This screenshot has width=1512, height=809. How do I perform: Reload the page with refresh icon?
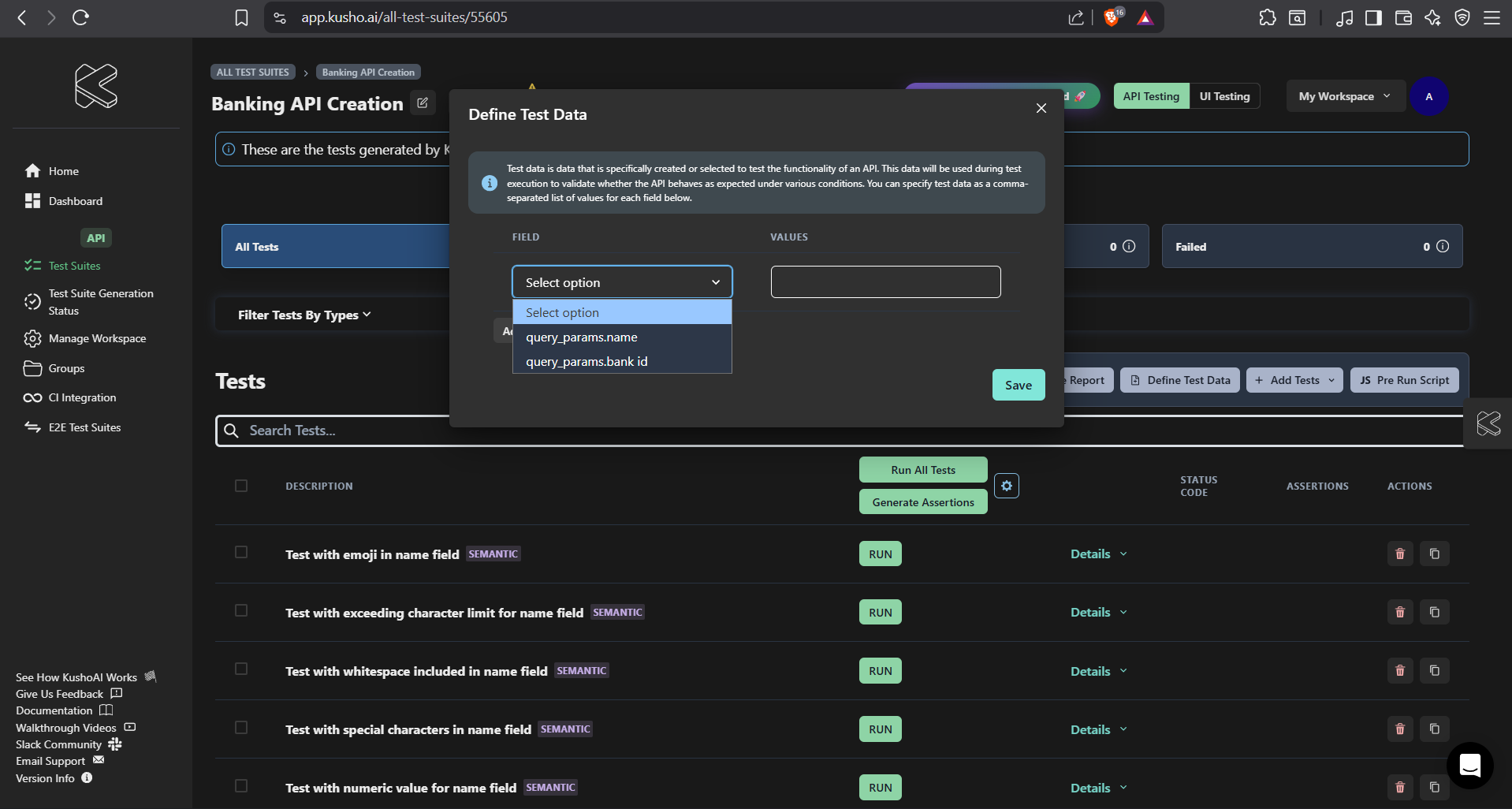[x=80, y=17]
